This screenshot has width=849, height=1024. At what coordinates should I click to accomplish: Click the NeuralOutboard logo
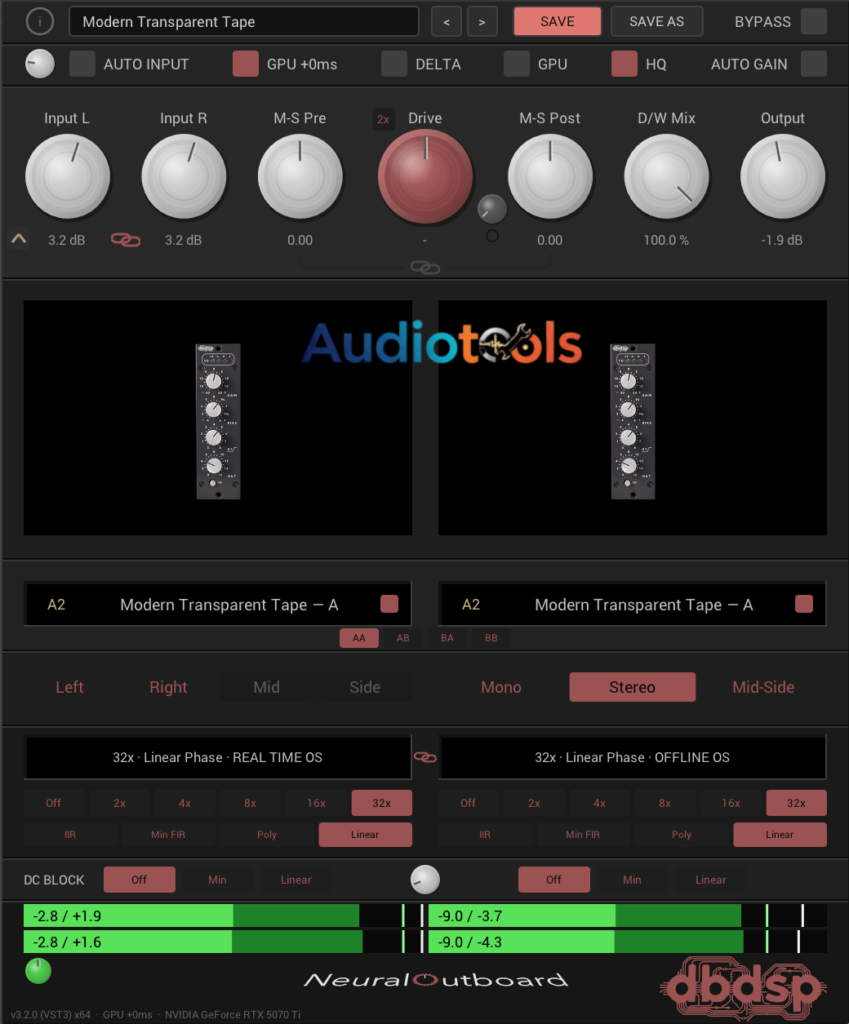coord(436,980)
